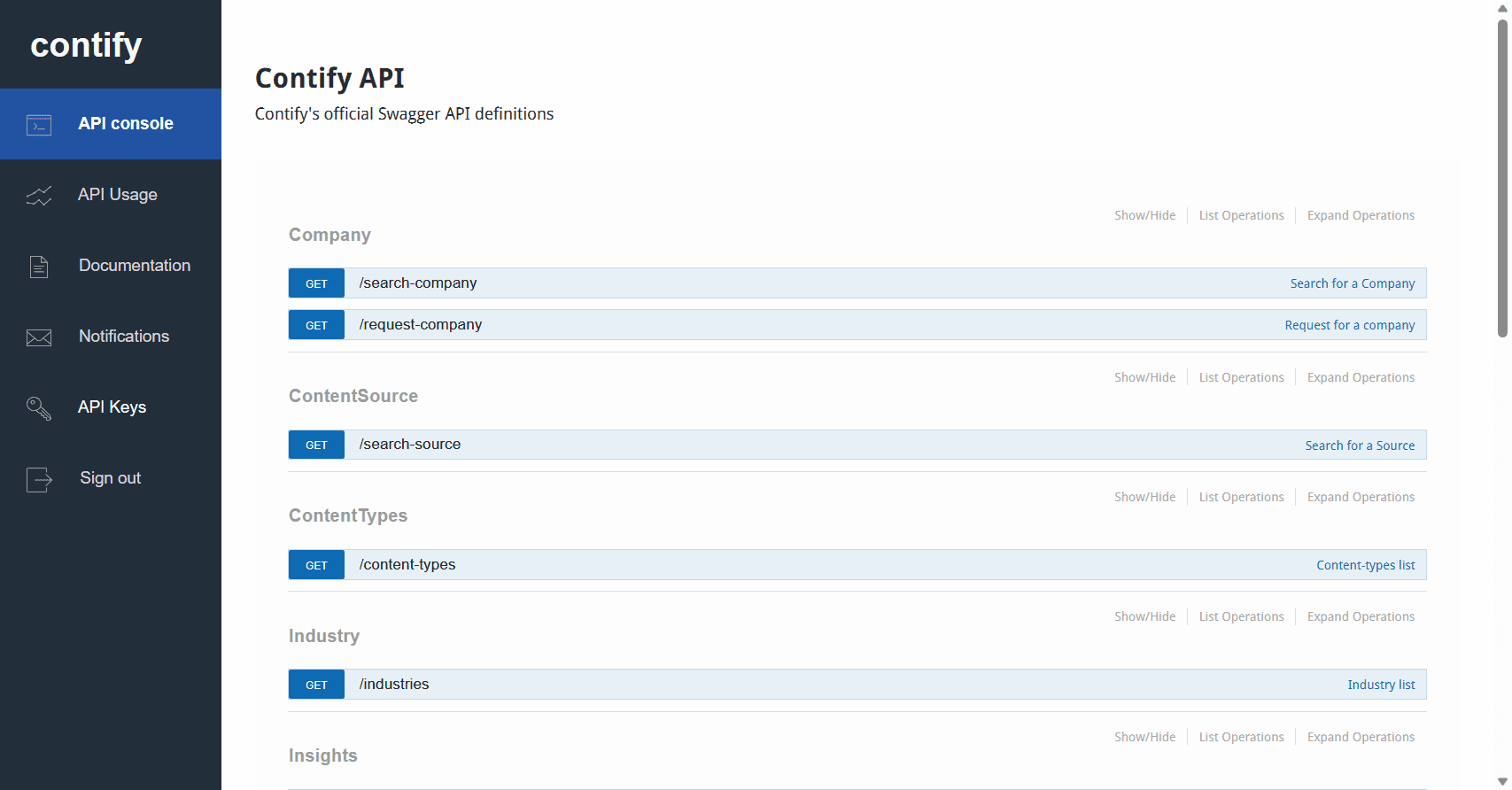List Operations for the Insights section

1241,737
